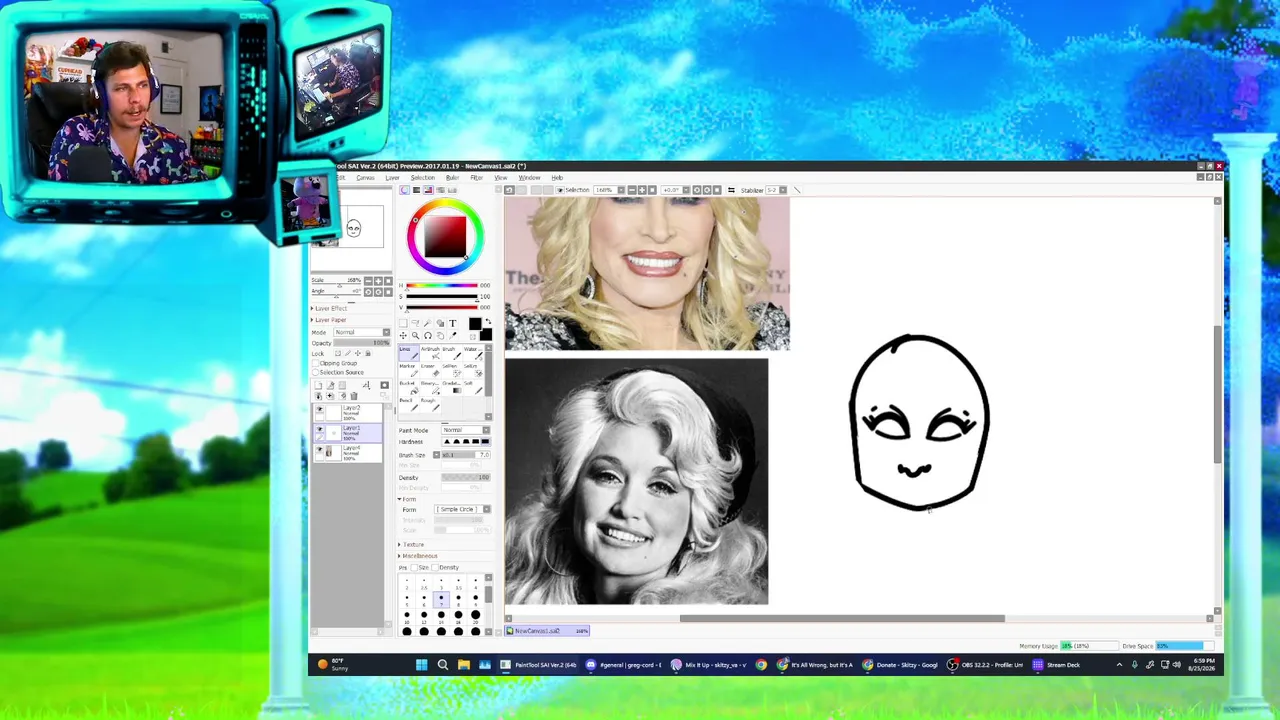This screenshot has height=720, width=1280.
Task: Create a new normal layer
Action: (319, 386)
